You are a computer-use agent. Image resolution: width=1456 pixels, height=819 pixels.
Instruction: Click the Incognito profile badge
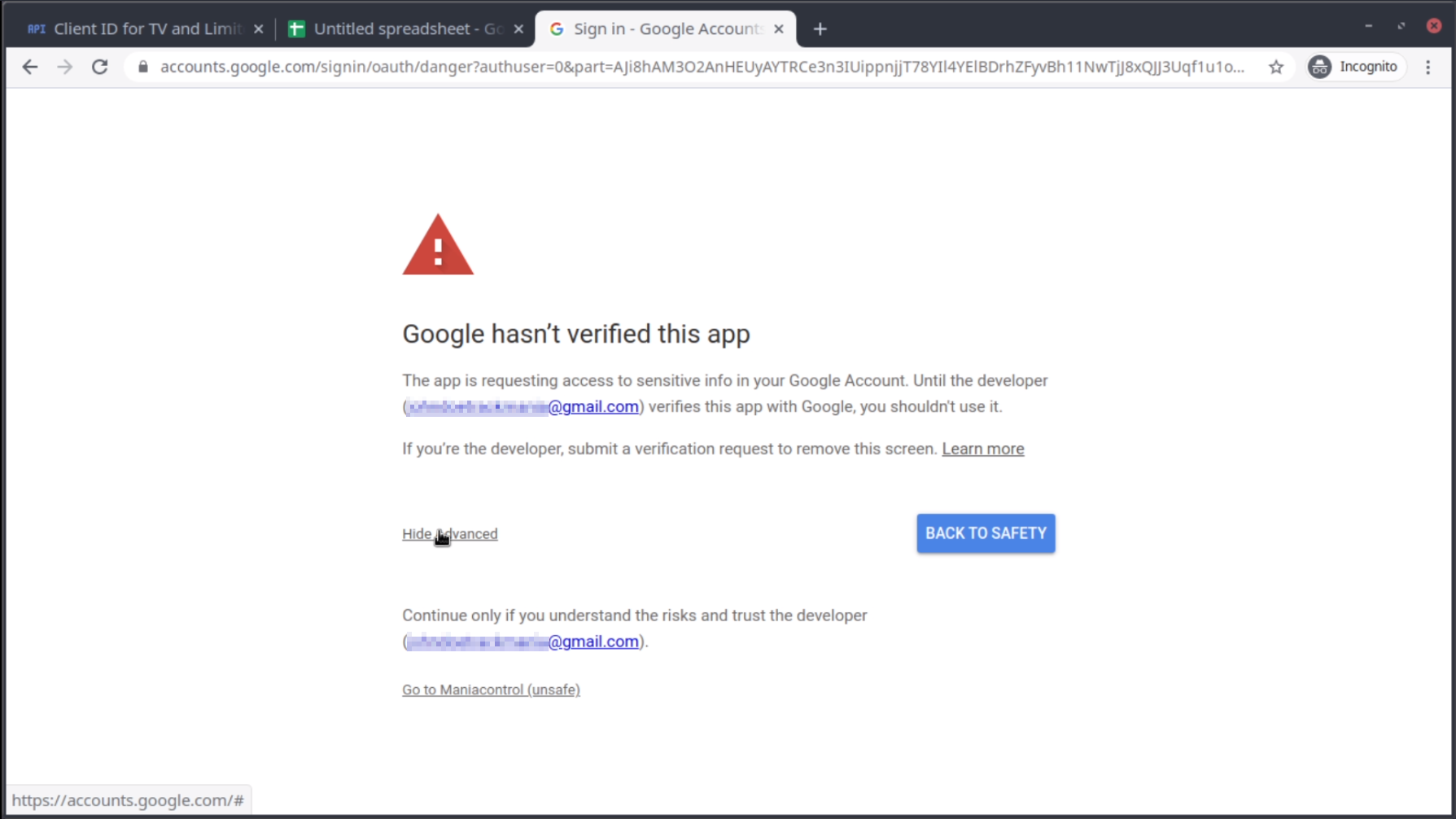(1356, 67)
